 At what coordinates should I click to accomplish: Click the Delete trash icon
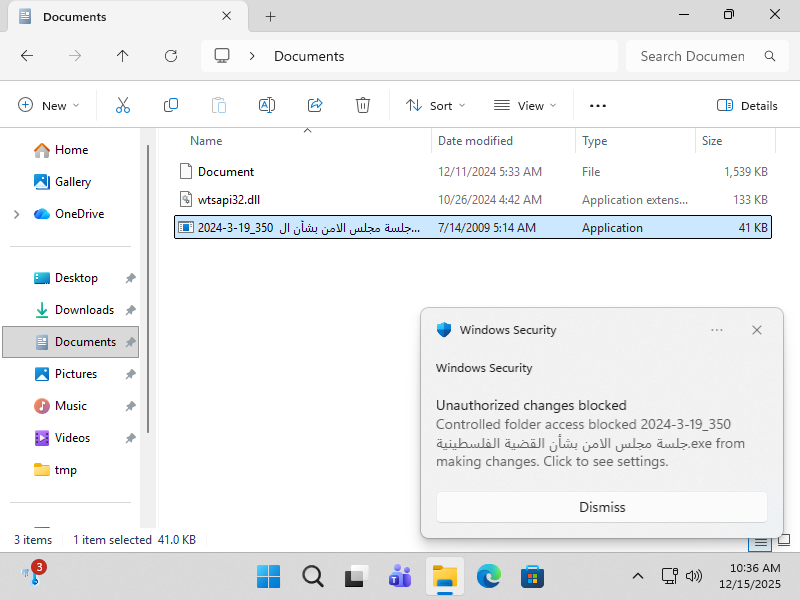[x=363, y=105]
